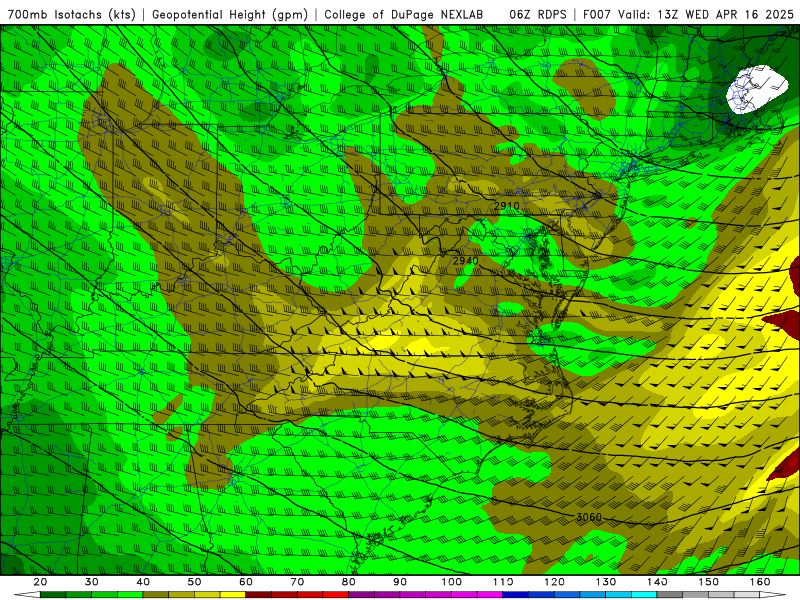Pick the olive swatch right of 40

(x=156, y=594)
